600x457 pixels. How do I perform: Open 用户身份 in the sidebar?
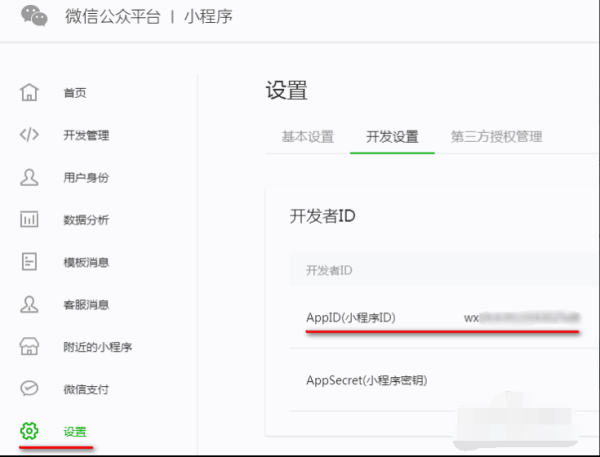pos(86,178)
